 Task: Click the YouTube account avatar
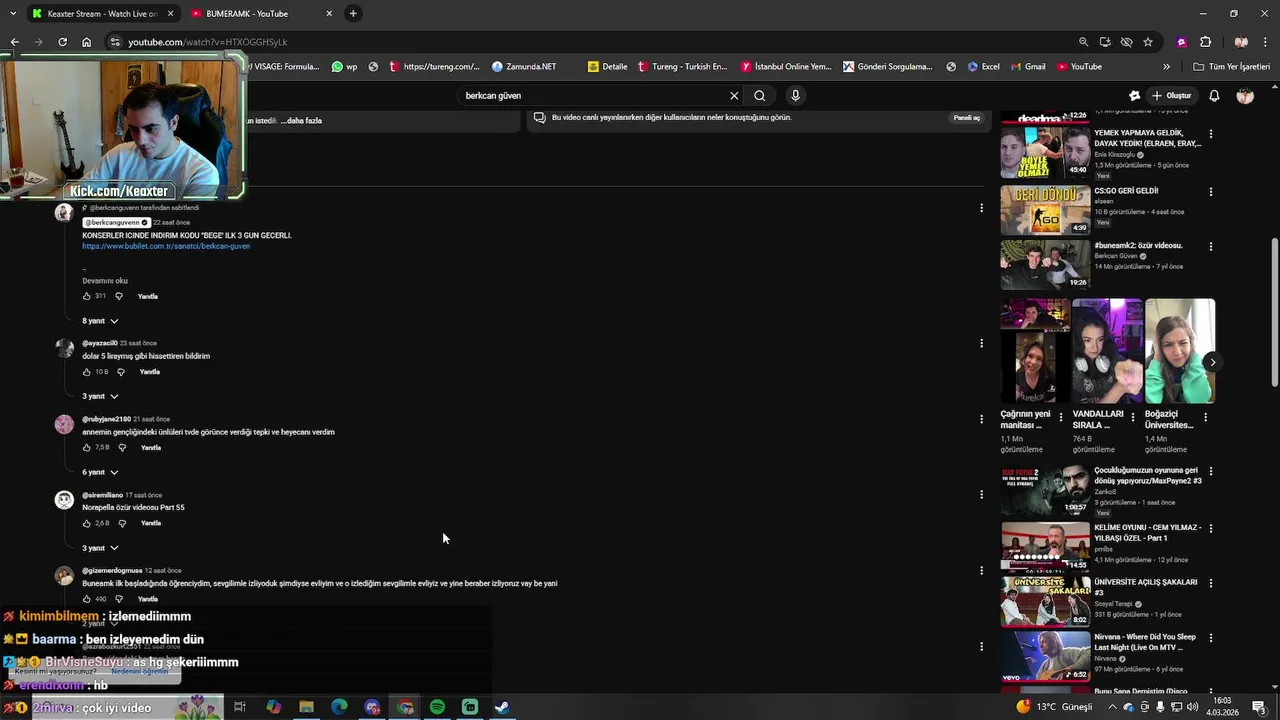pyautogui.click(x=1245, y=96)
